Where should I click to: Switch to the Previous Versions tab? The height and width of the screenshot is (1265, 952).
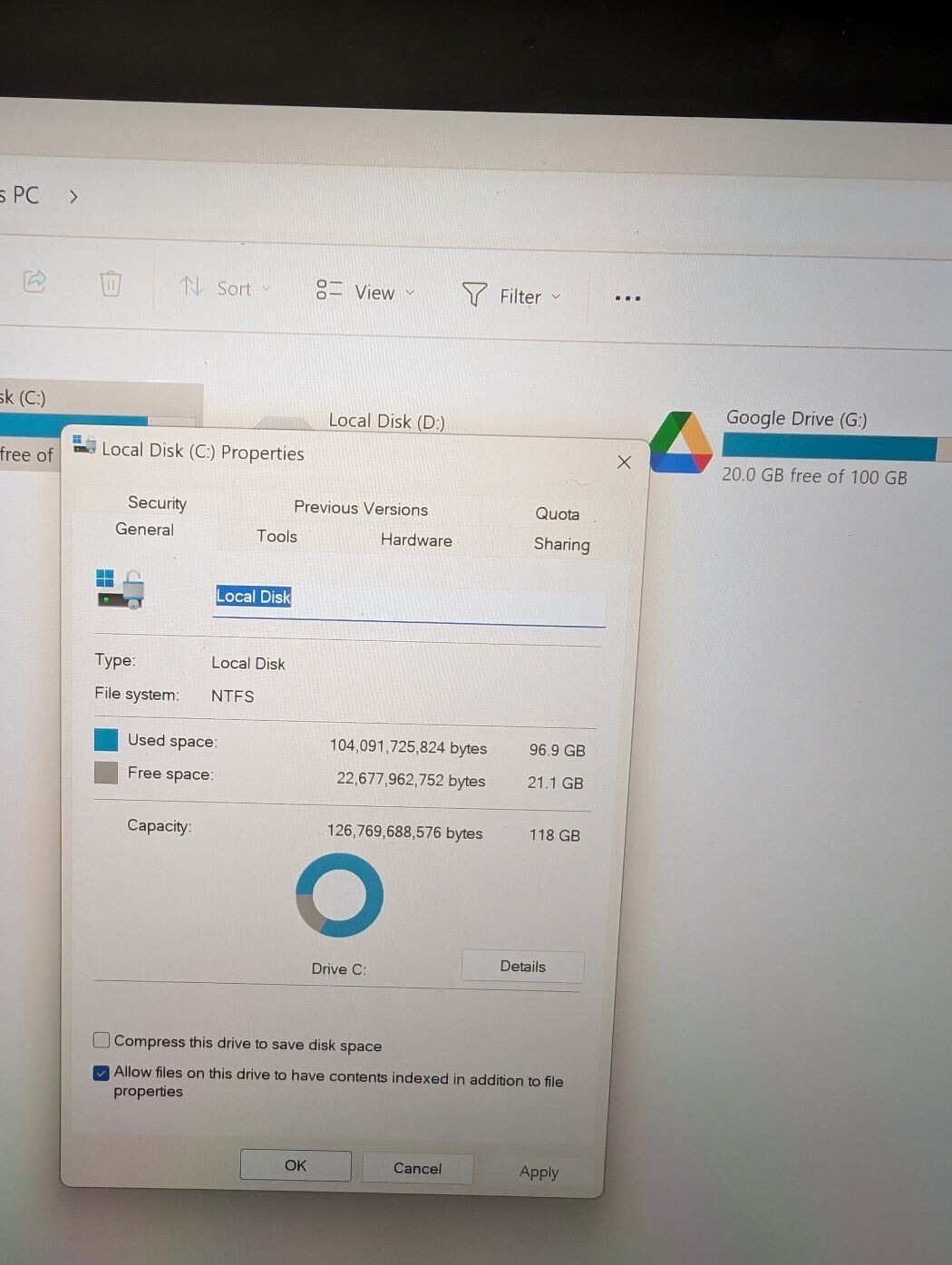[361, 509]
